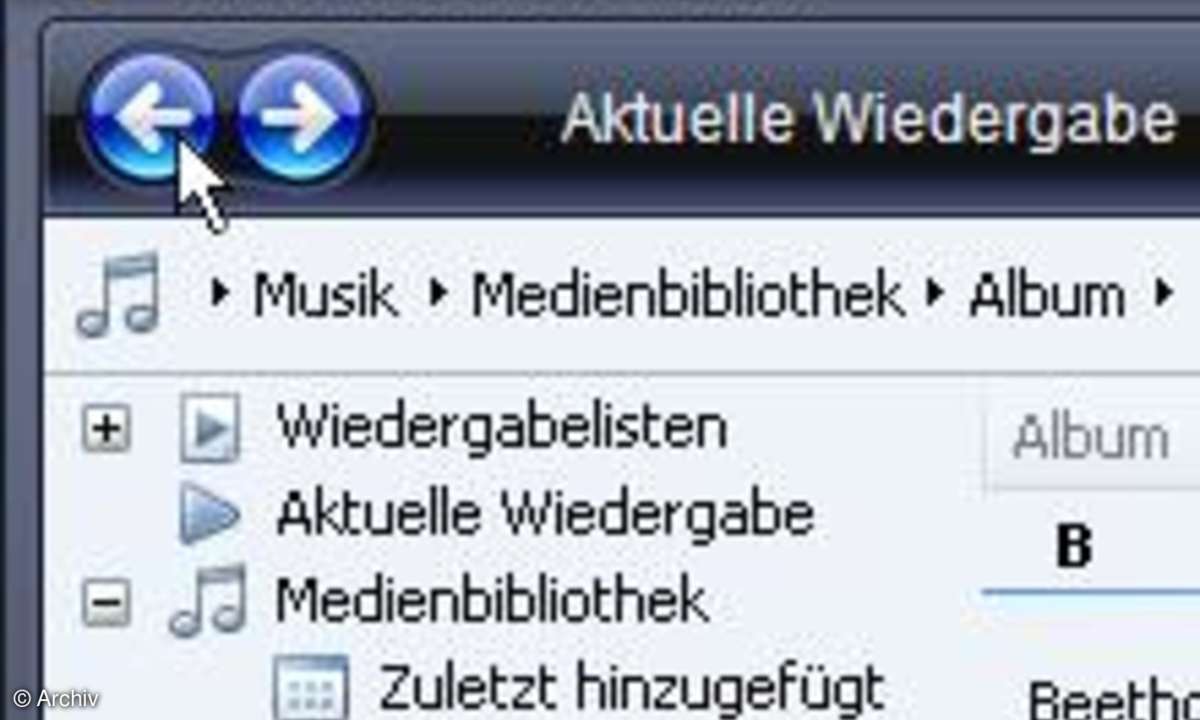
Task: Click the music note icon in breadcrumb bar
Action: [x=118, y=294]
